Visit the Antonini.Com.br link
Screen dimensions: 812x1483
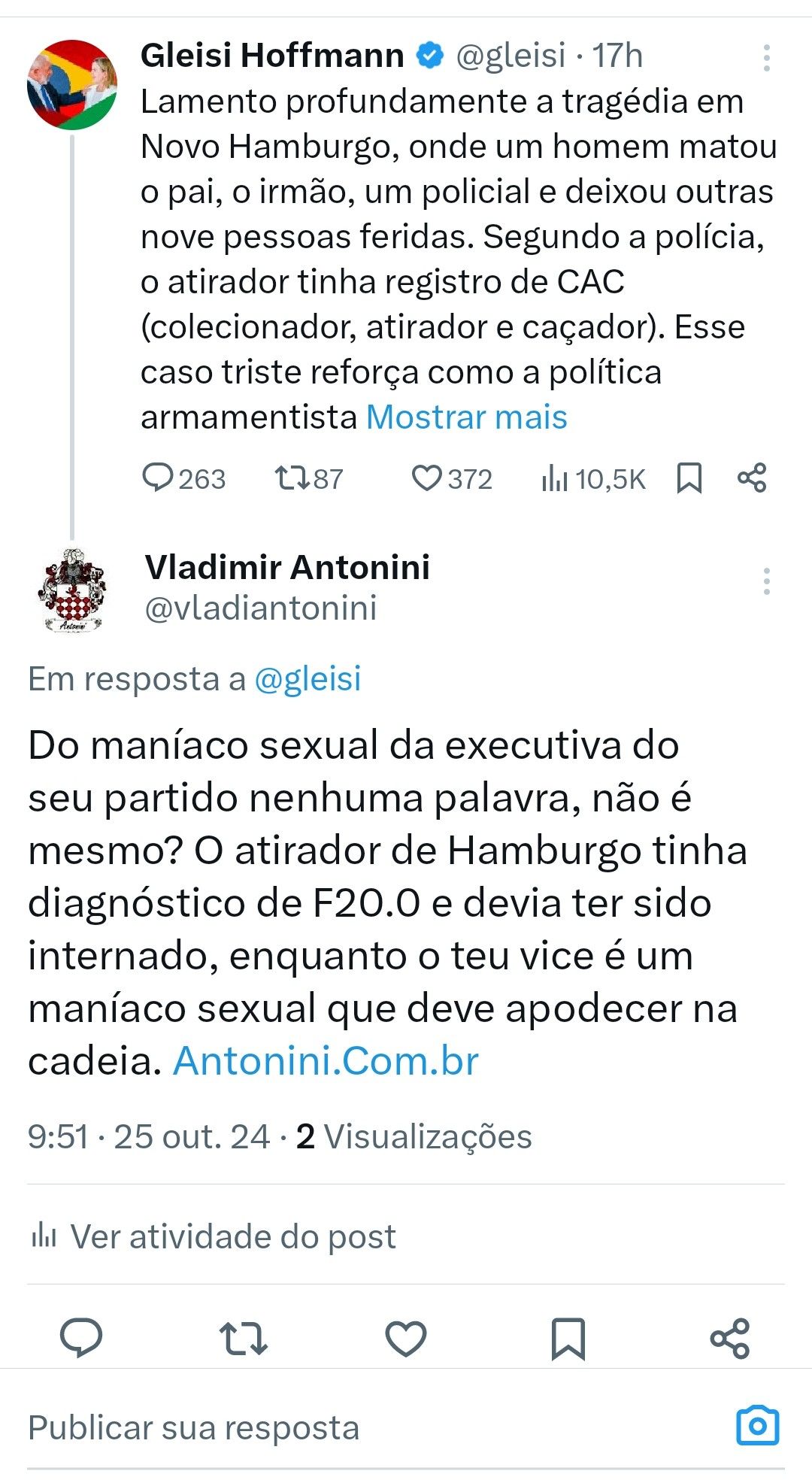326,1061
